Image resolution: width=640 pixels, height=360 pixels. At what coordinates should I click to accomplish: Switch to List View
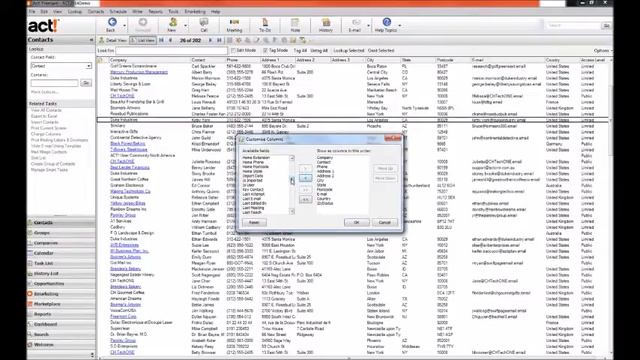pyautogui.click(x=143, y=40)
